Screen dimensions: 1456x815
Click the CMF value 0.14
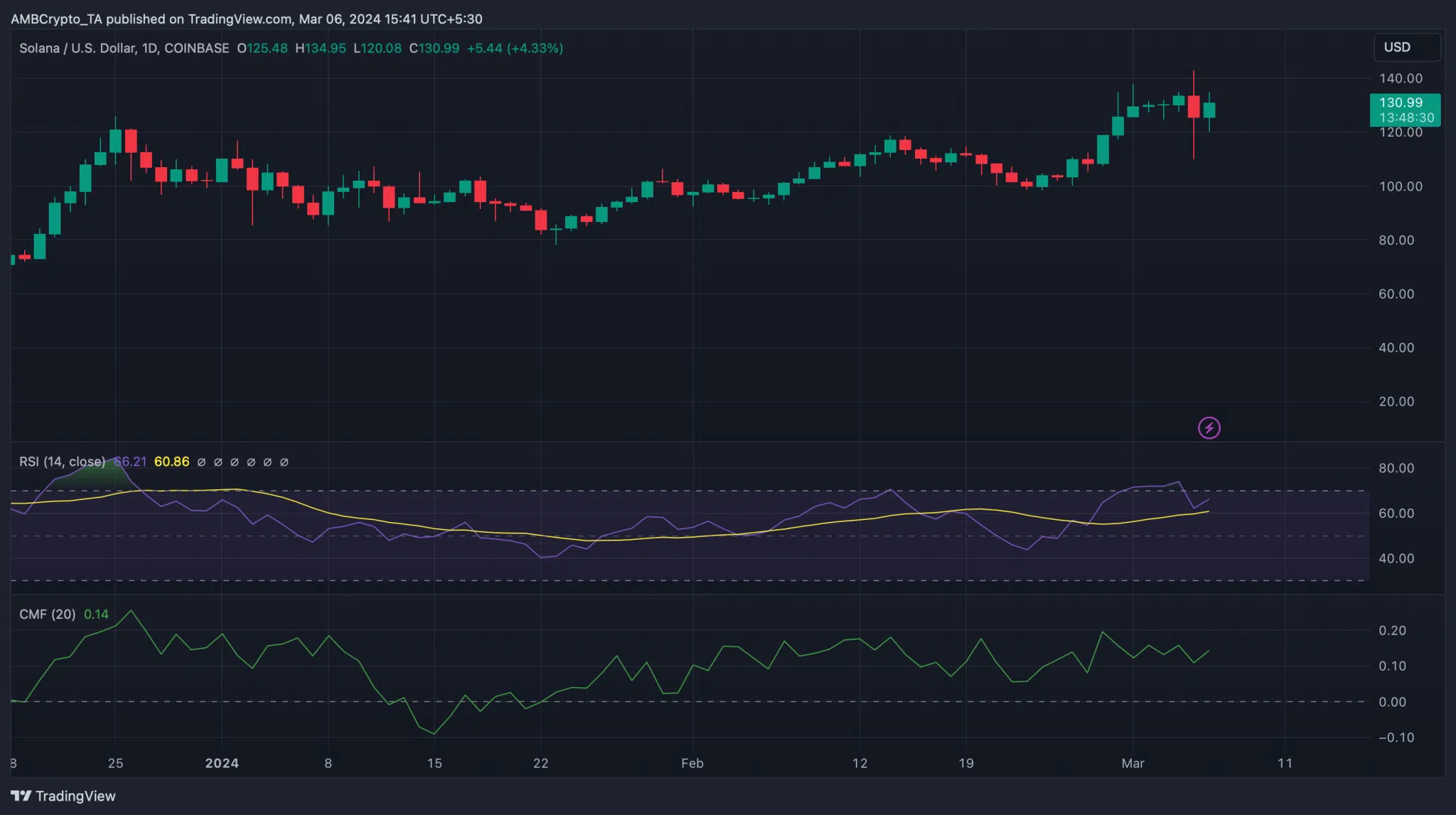tap(96, 614)
